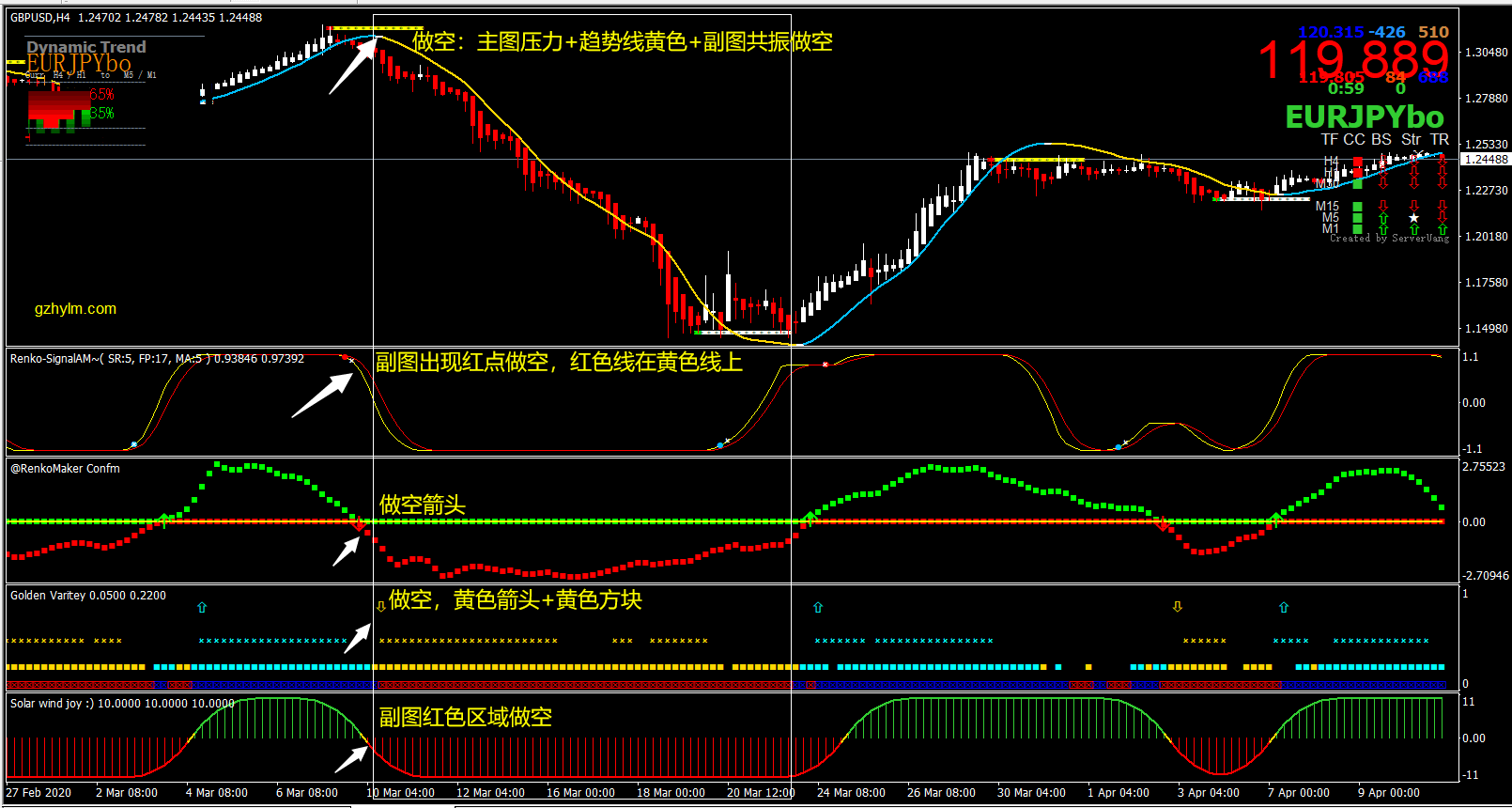
Task: Click the 1.30480 price axis label
Action: click(1487, 52)
